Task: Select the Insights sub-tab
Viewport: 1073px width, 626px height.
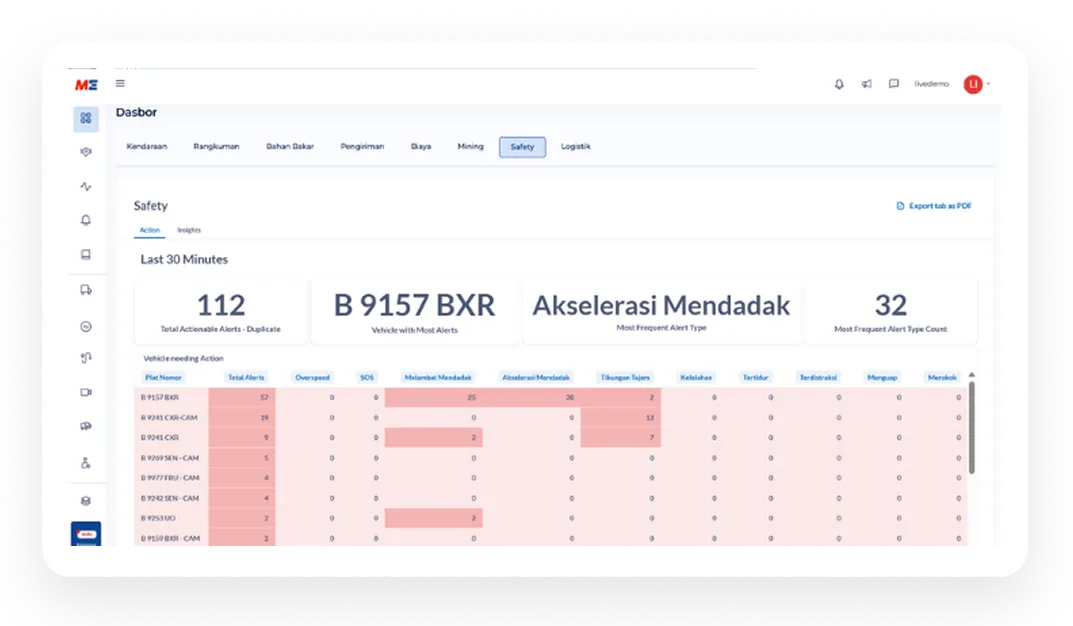Action: [x=189, y=230]
